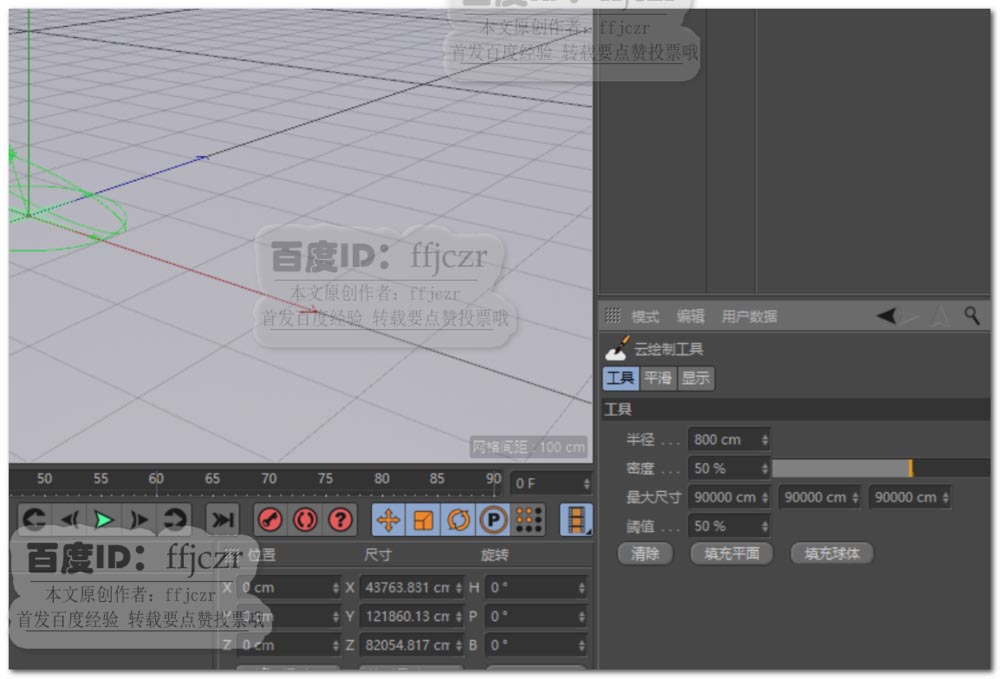Step back one frame in timeline

[70, 520]
